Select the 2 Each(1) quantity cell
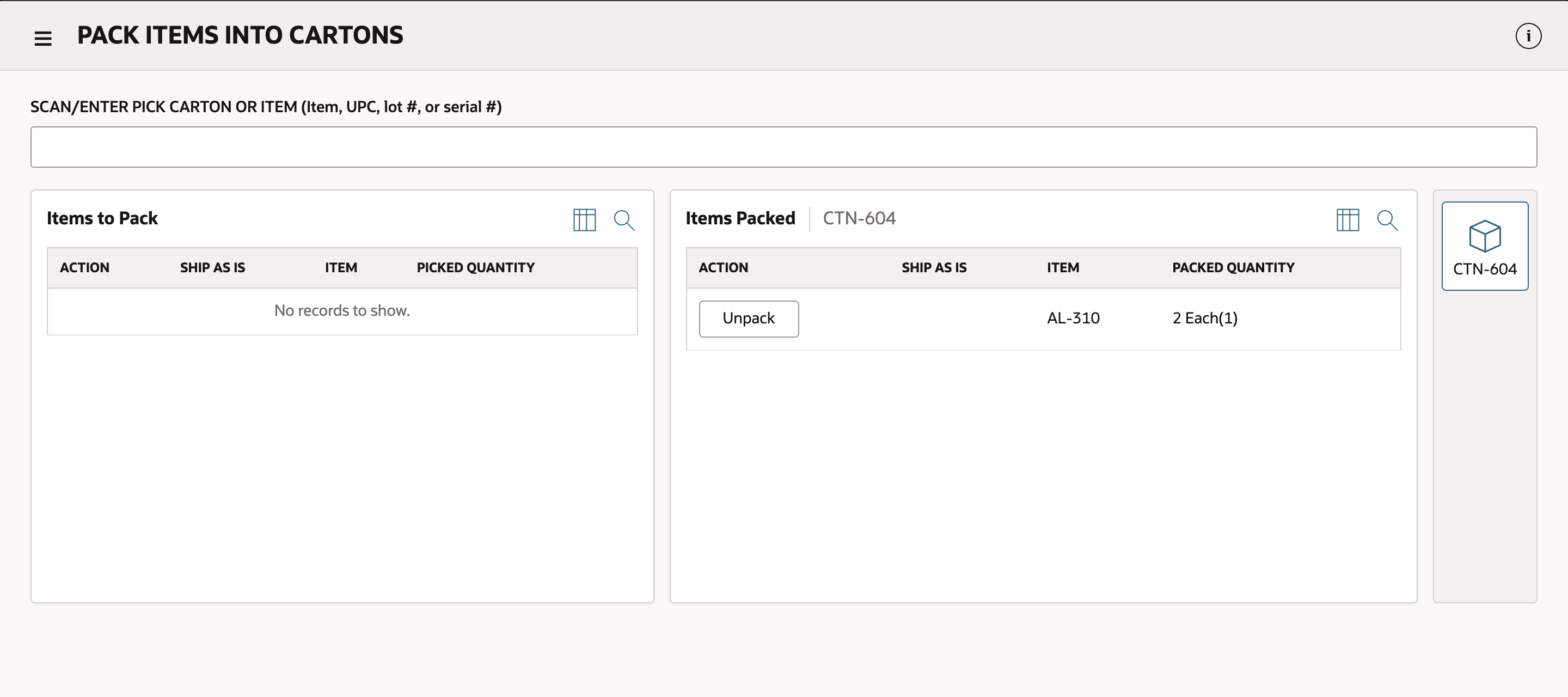1568x697 pixels. [1205, 319]
